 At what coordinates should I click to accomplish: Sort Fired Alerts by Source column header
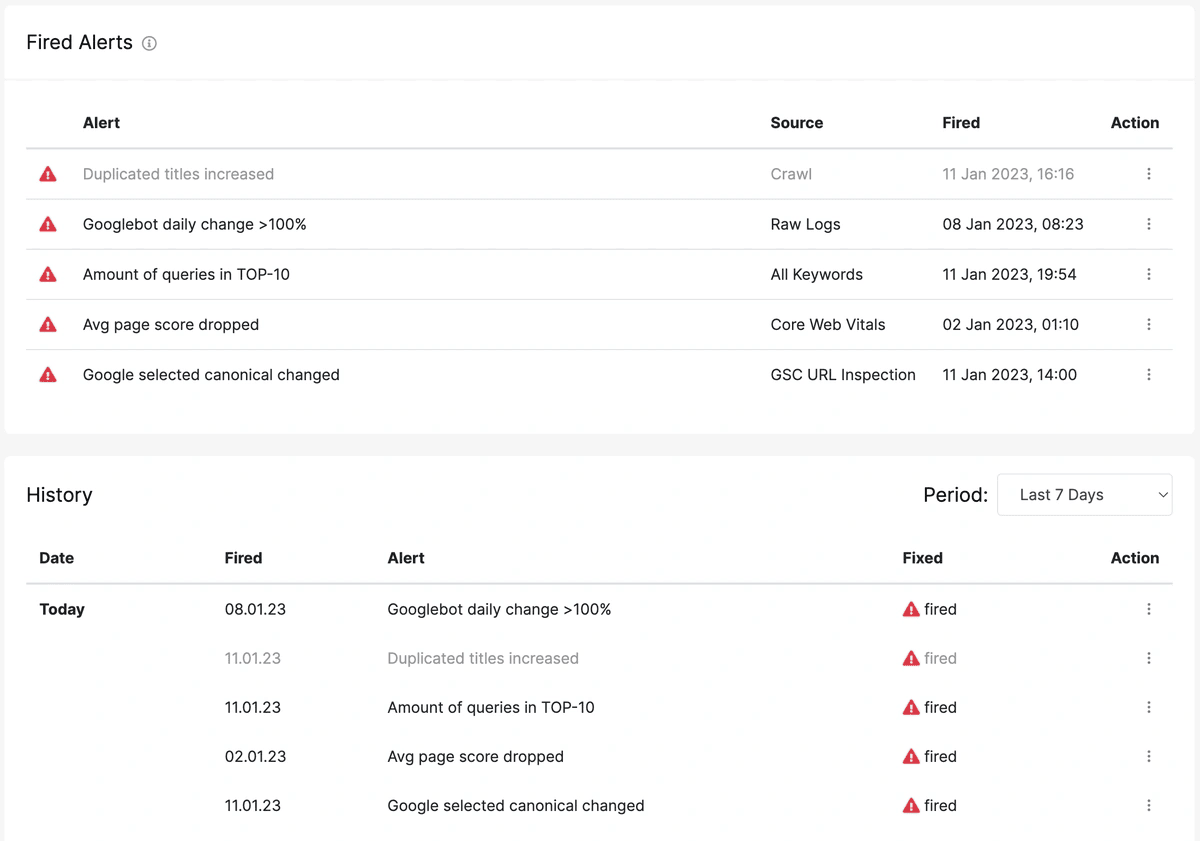tap(796, 123)
